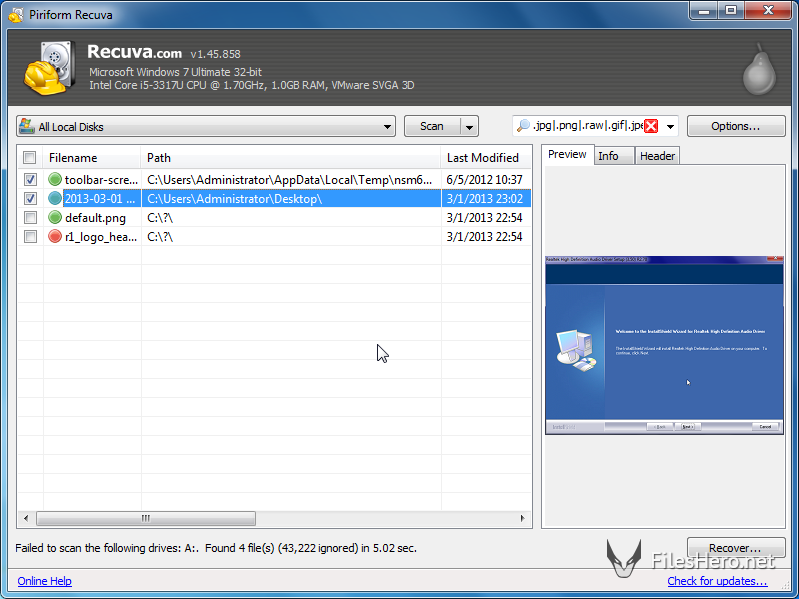Check the r1_logo_hea... checkbox
This screenshot has width=799, height=599.
pos(30,236)
